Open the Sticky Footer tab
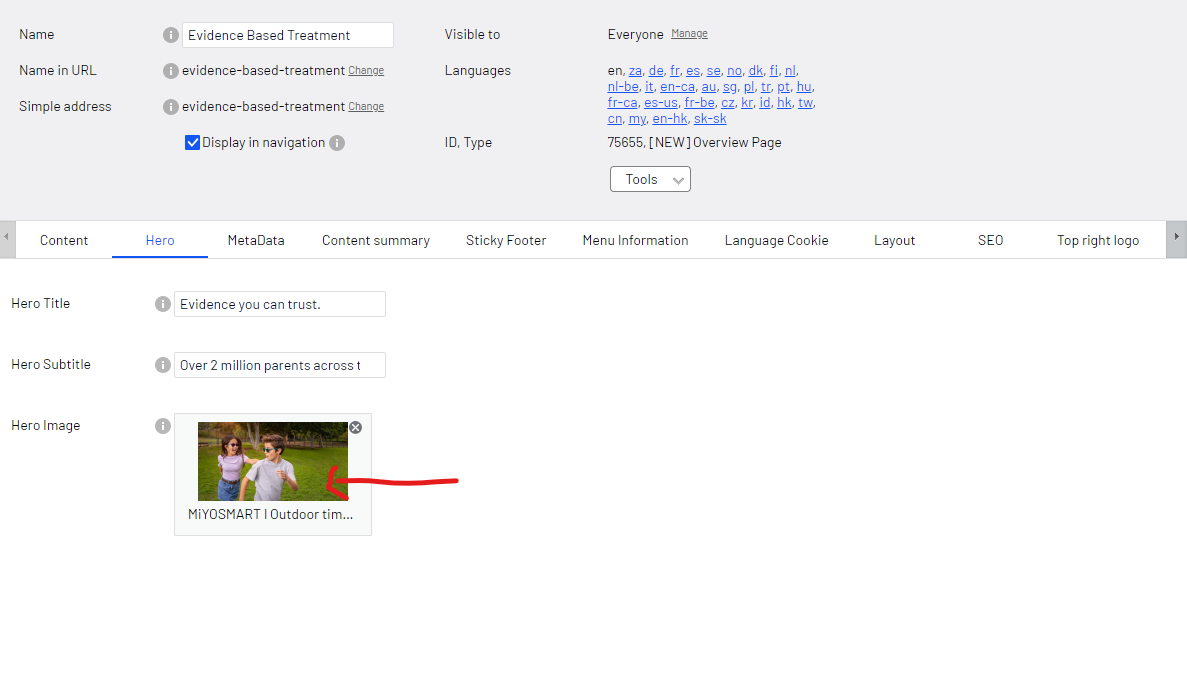Image resolution: width=1187 pixels, height=697 pixels. point(506,240)
